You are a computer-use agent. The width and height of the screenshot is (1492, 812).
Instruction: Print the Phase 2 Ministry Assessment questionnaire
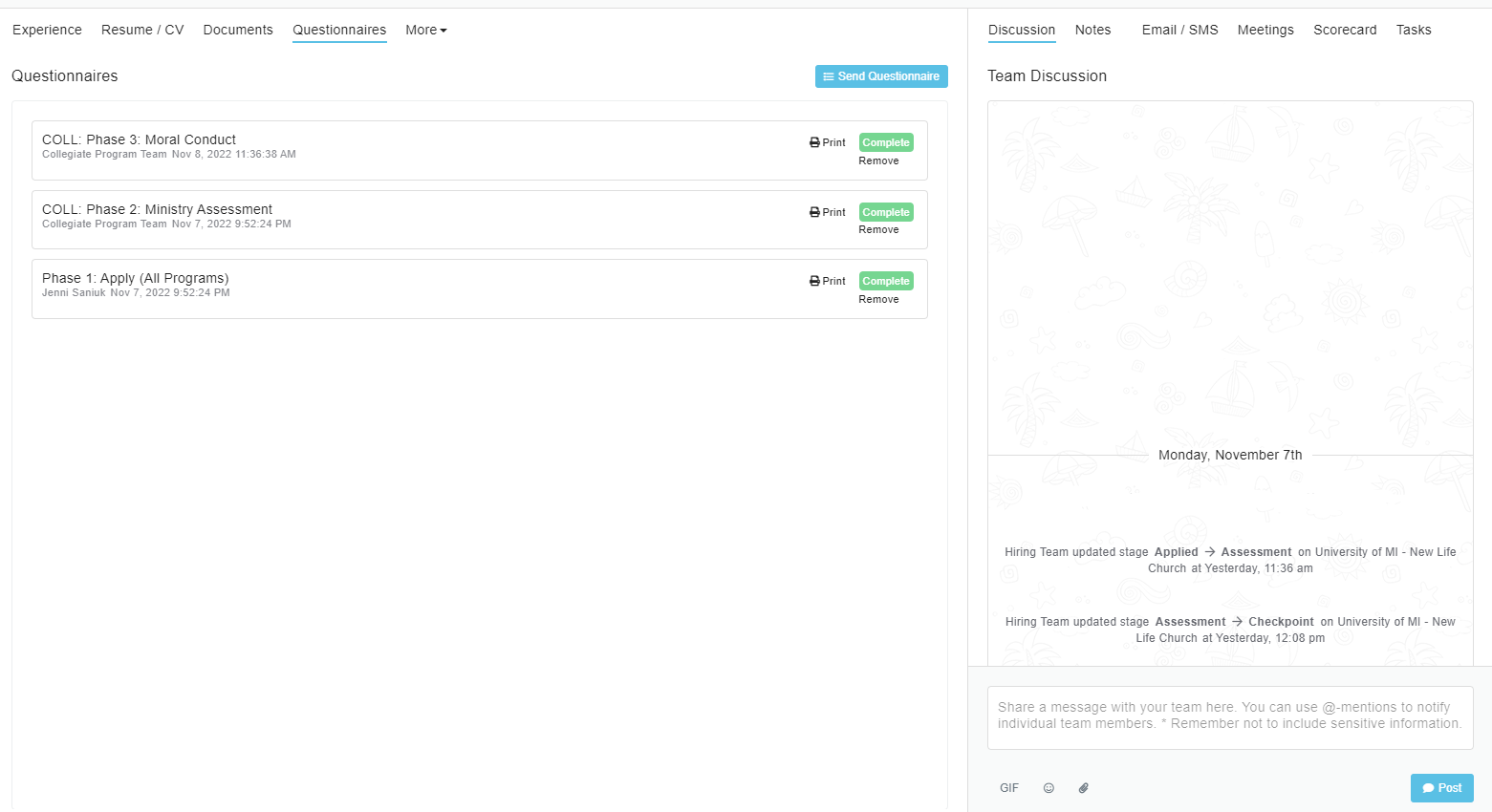tap(828, 212)
